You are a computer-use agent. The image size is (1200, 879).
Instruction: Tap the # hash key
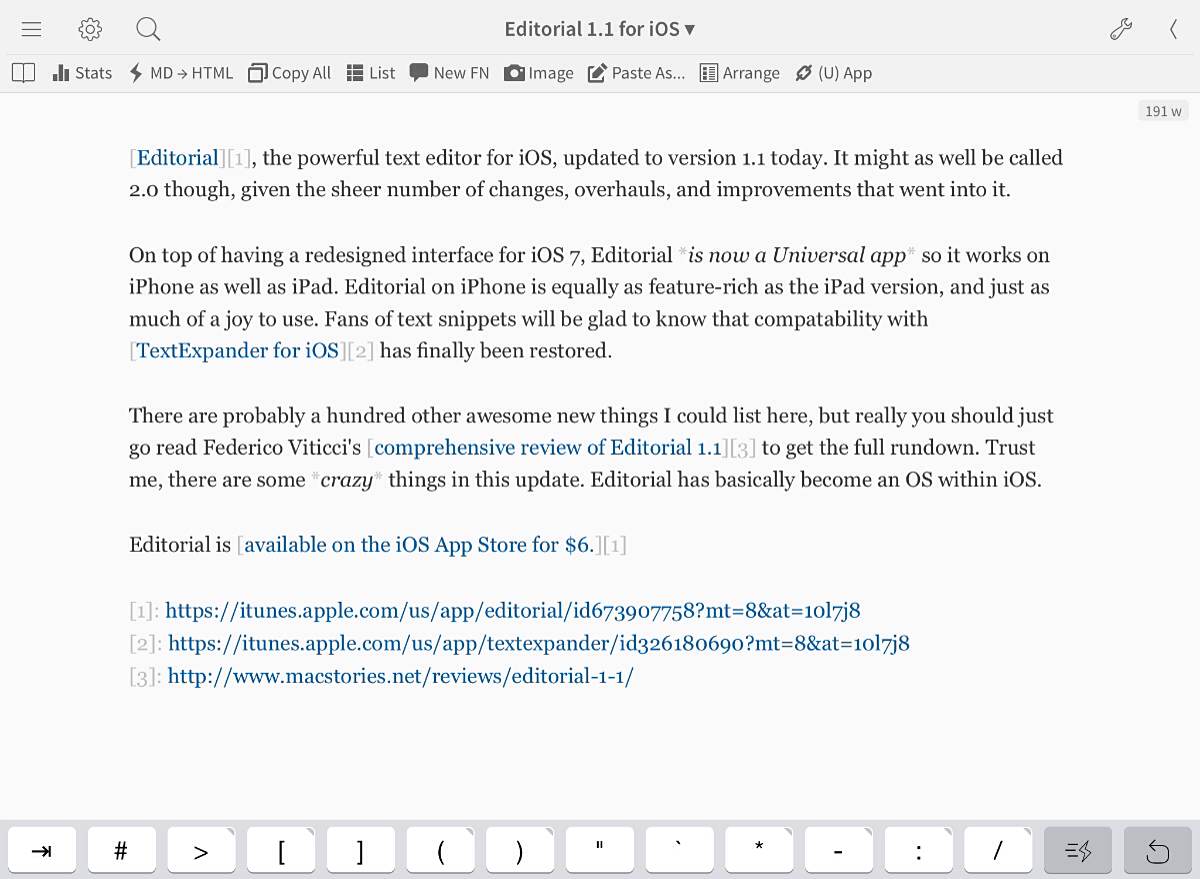pyautogui.click(x=121, y=851)
